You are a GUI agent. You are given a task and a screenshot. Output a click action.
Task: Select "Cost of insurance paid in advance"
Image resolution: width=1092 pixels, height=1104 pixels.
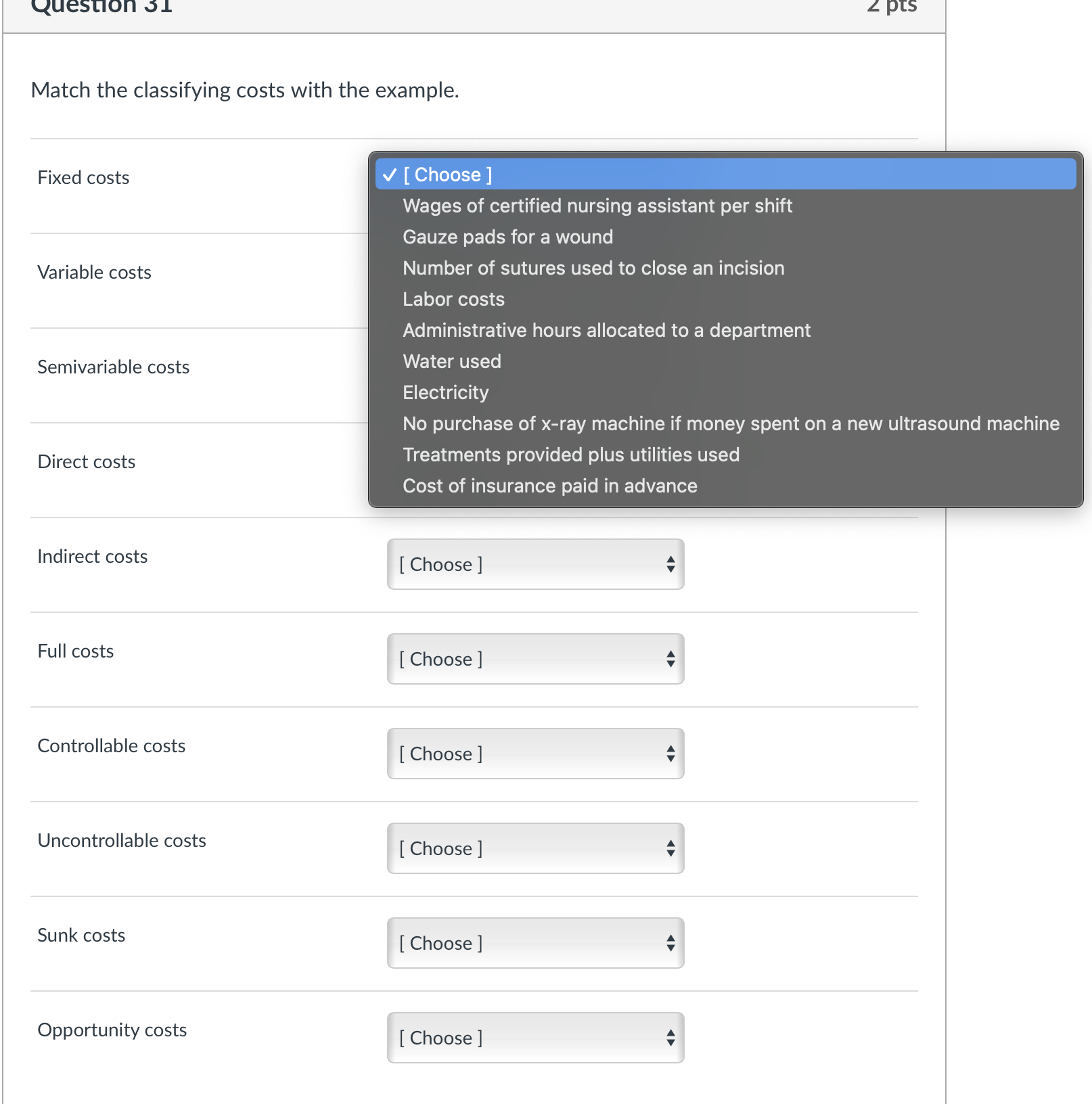coord(549,486)
